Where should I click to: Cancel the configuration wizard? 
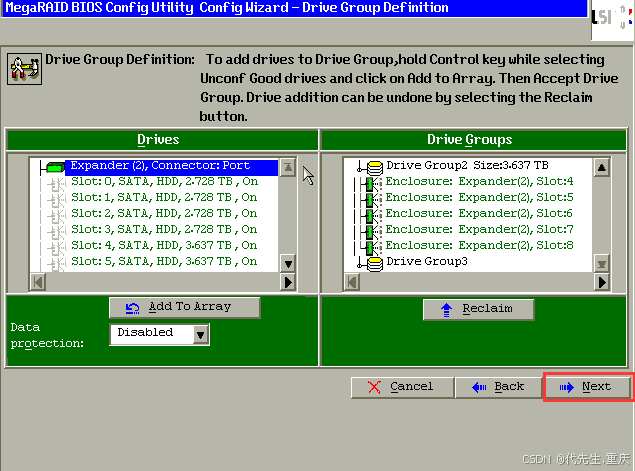click(x=402, y=387)
